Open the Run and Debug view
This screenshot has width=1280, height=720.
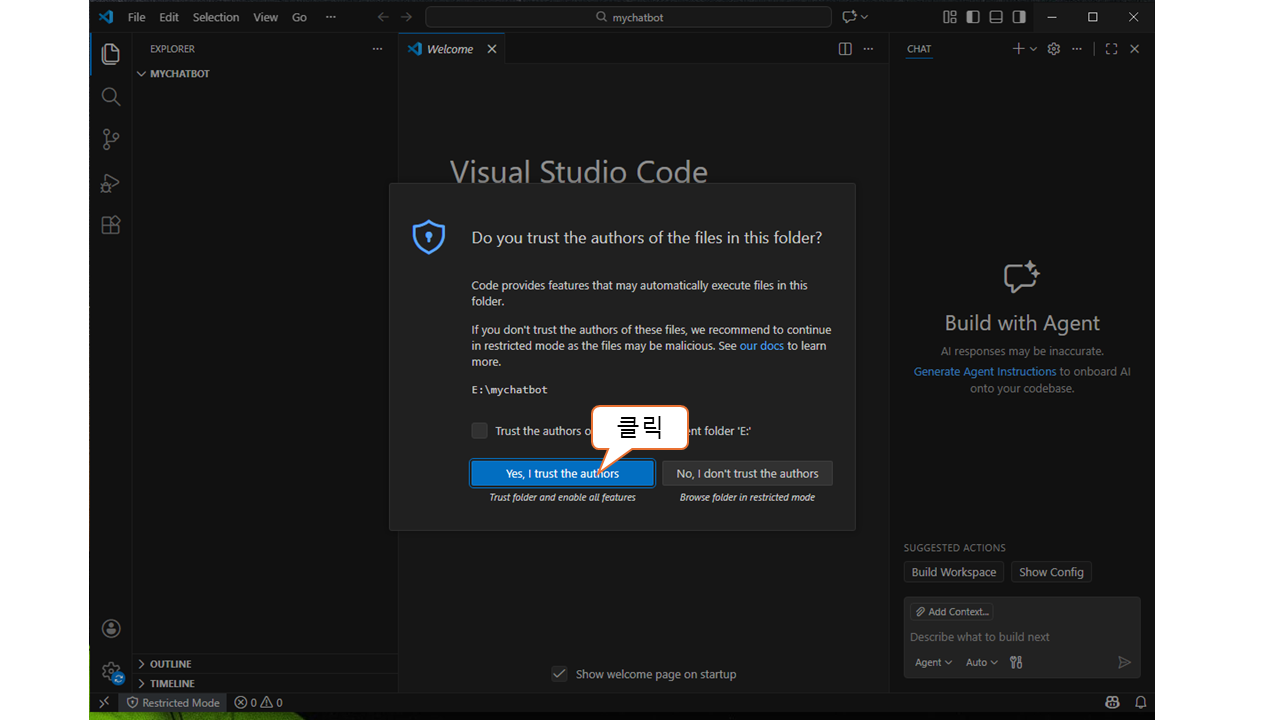pyautogui.click(x=111, y=183)
